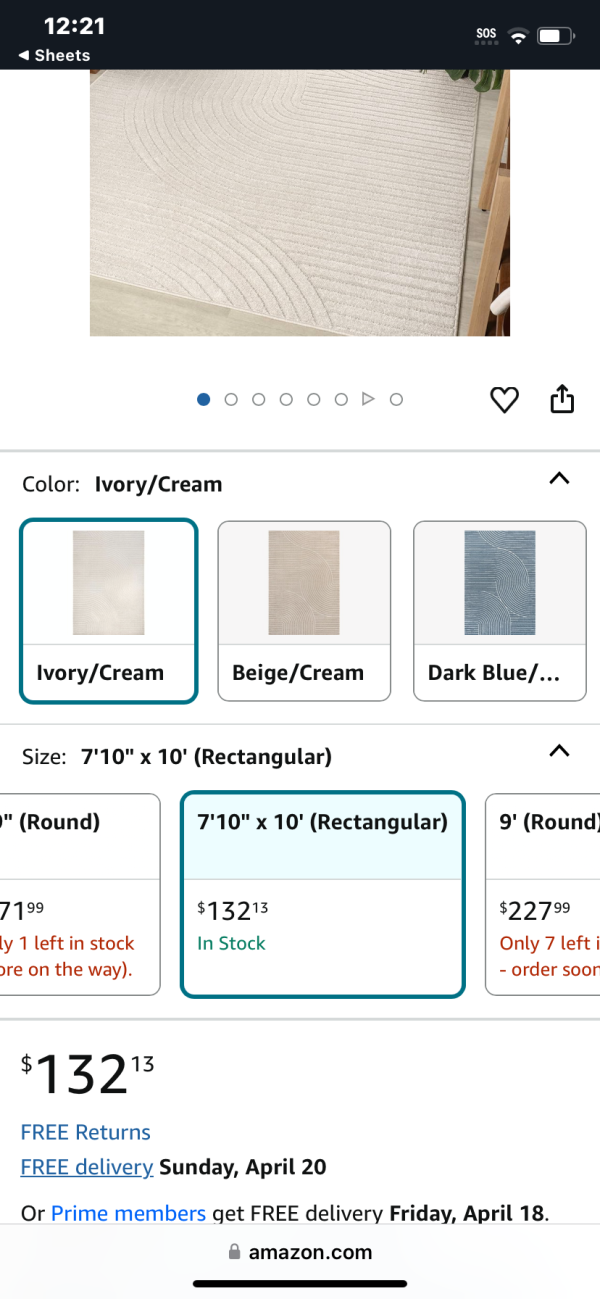Image resolution: width=600 pixels, height=1299 pixels.
Task: Select the Dark Blue color swatch
Action: (500, 610)
